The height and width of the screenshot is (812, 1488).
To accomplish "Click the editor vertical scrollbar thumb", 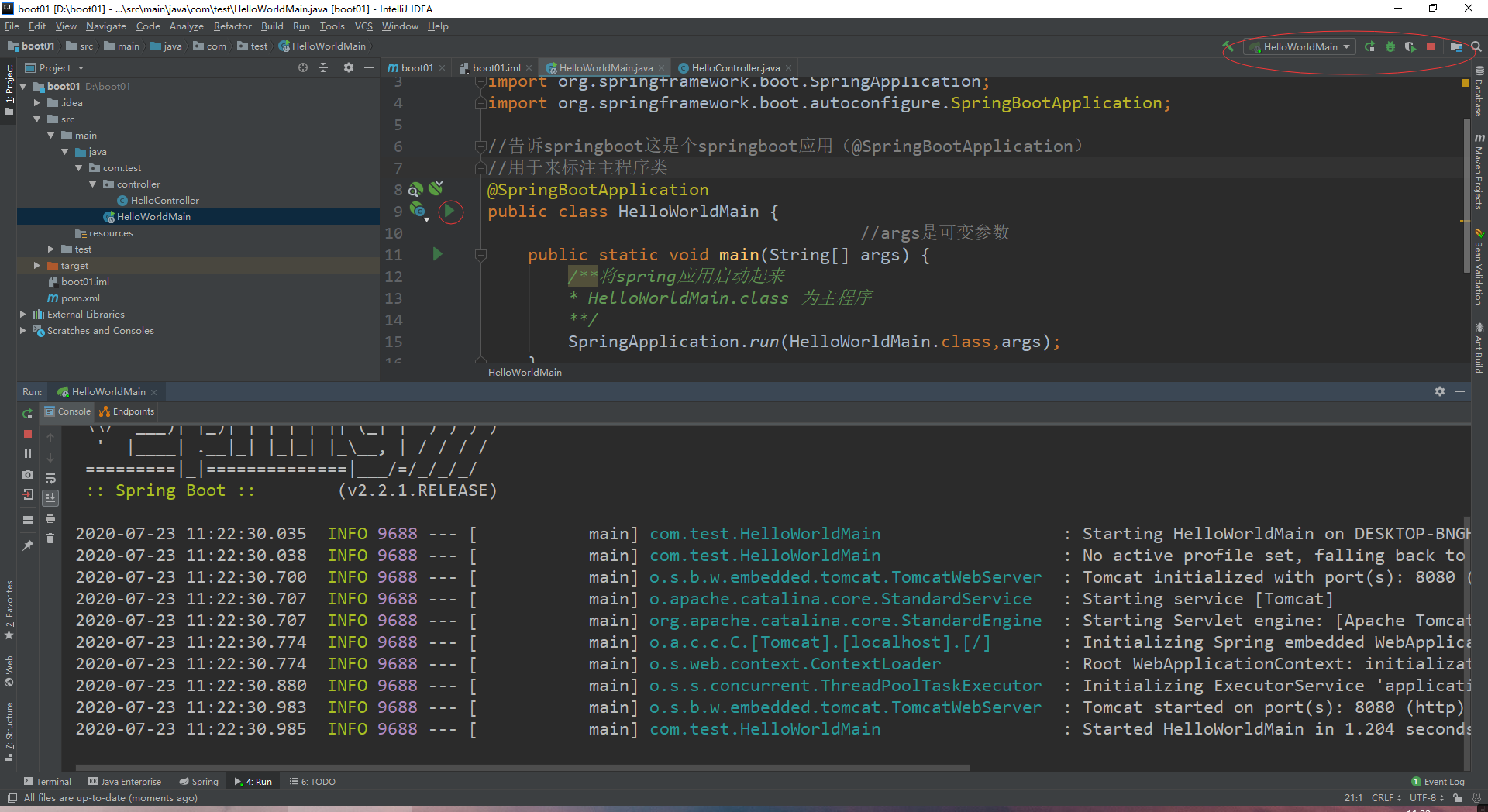I will click(1466, 195).
